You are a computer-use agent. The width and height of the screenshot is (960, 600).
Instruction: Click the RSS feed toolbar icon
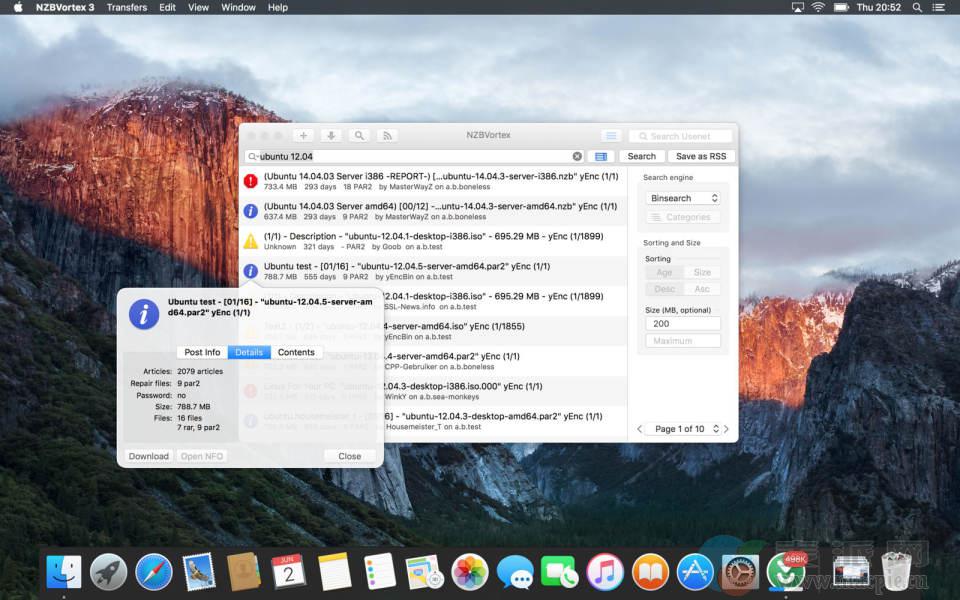pos(387,136)
